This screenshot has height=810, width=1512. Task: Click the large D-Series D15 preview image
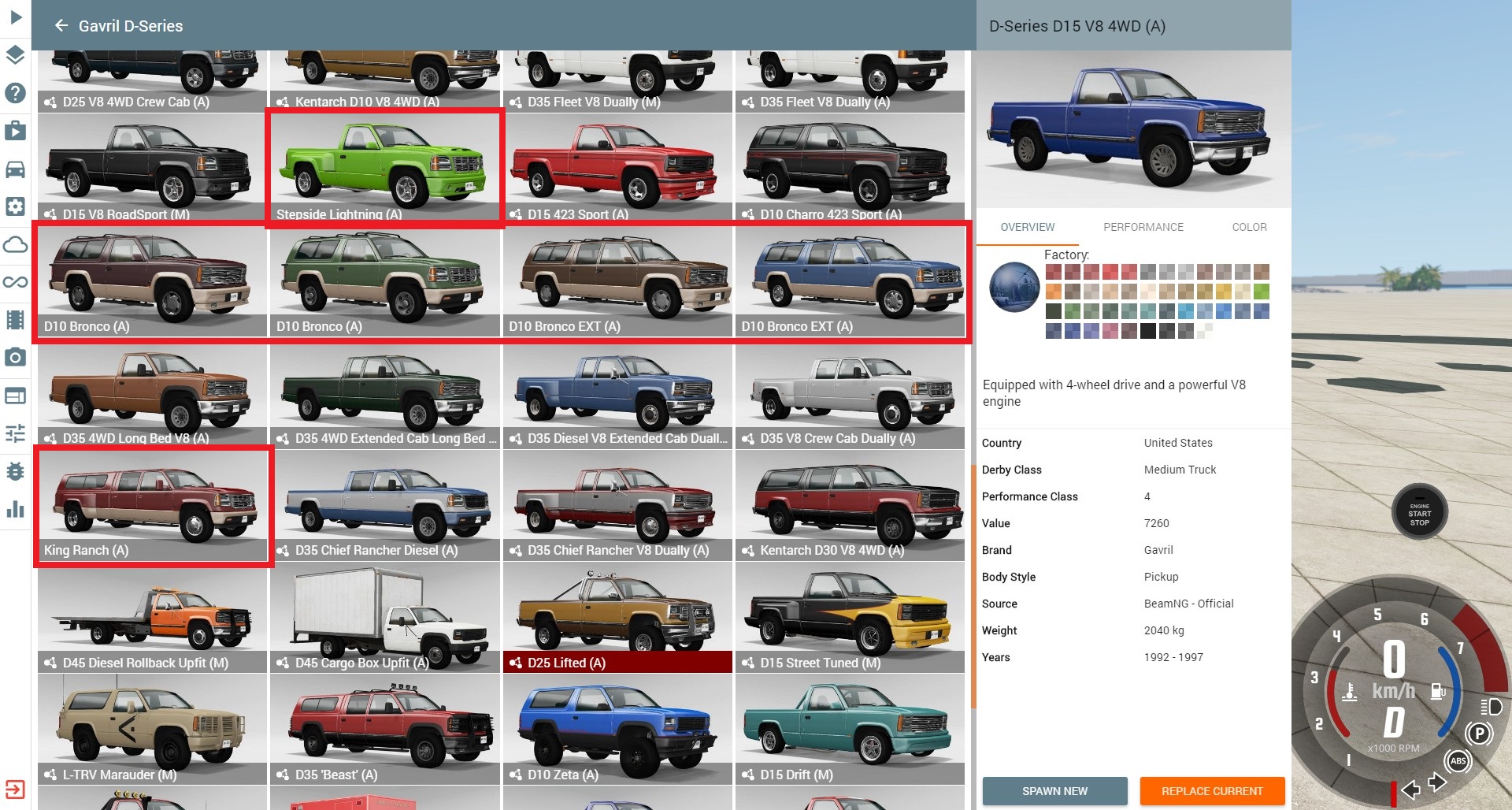click(1134, 129)
